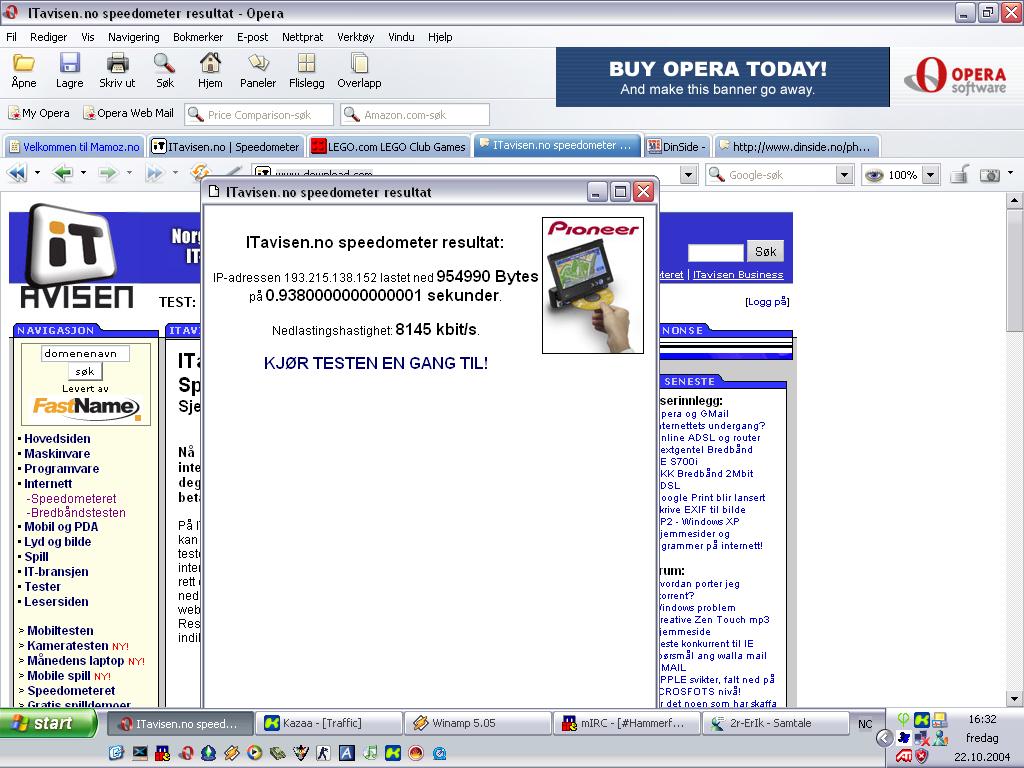The width and height of the screenshot is (1024, 768).
Task: Click the Price Comparison-søk input field
Action: [259, 115]
